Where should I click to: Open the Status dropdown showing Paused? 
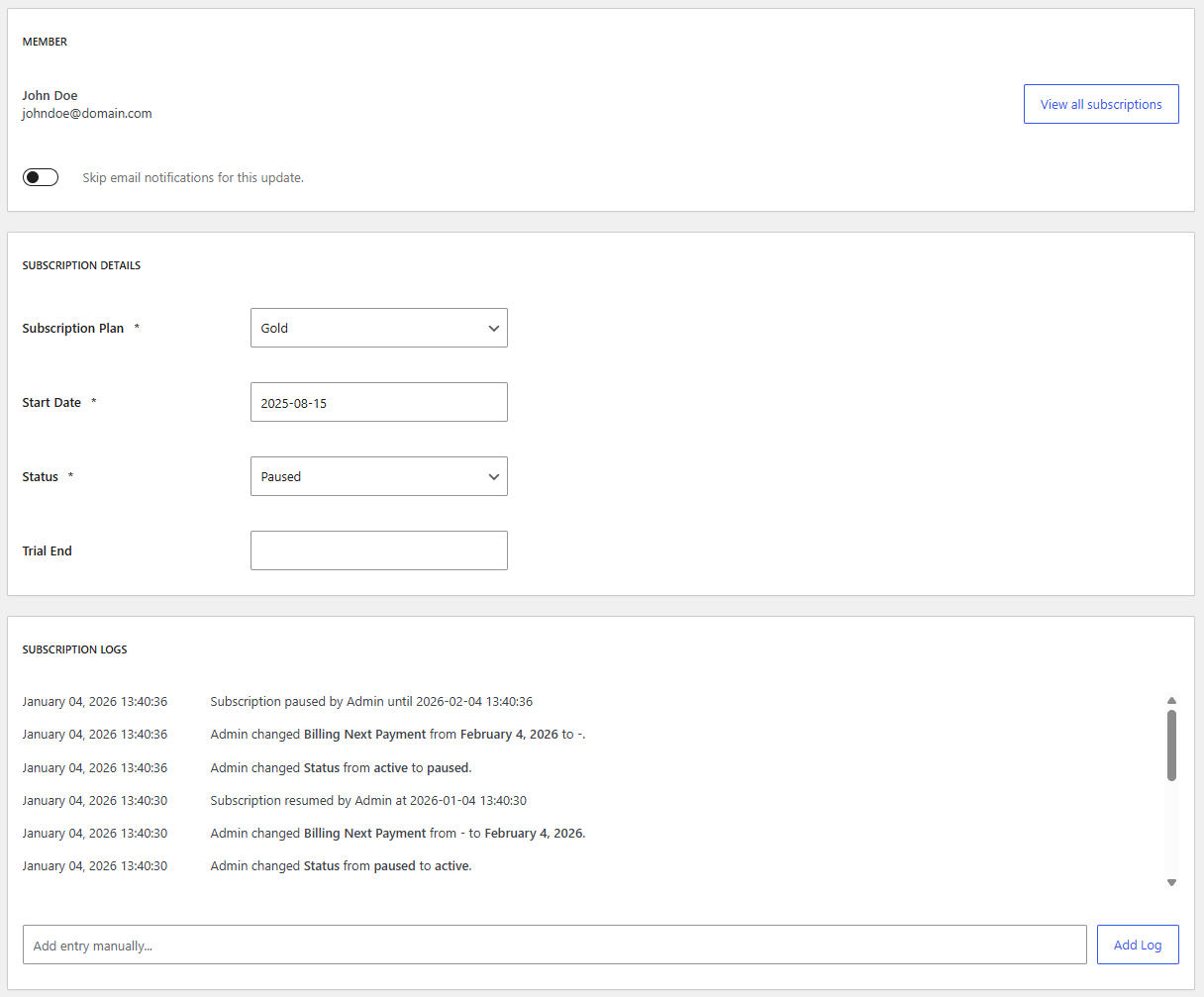pos(379,476)
